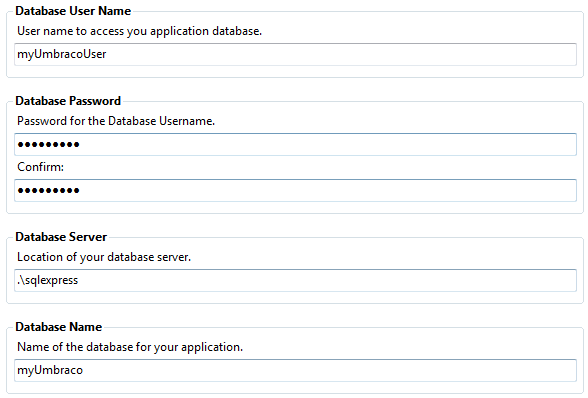This screenshot has width=588, height=398.
Task: Click the Database Server field containing .\sqlexpress
Action: 295,280
